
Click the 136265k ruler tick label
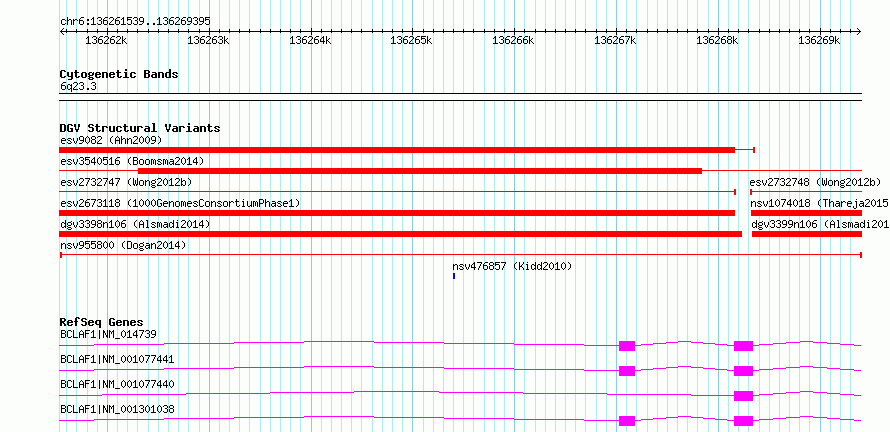[412, 41]
